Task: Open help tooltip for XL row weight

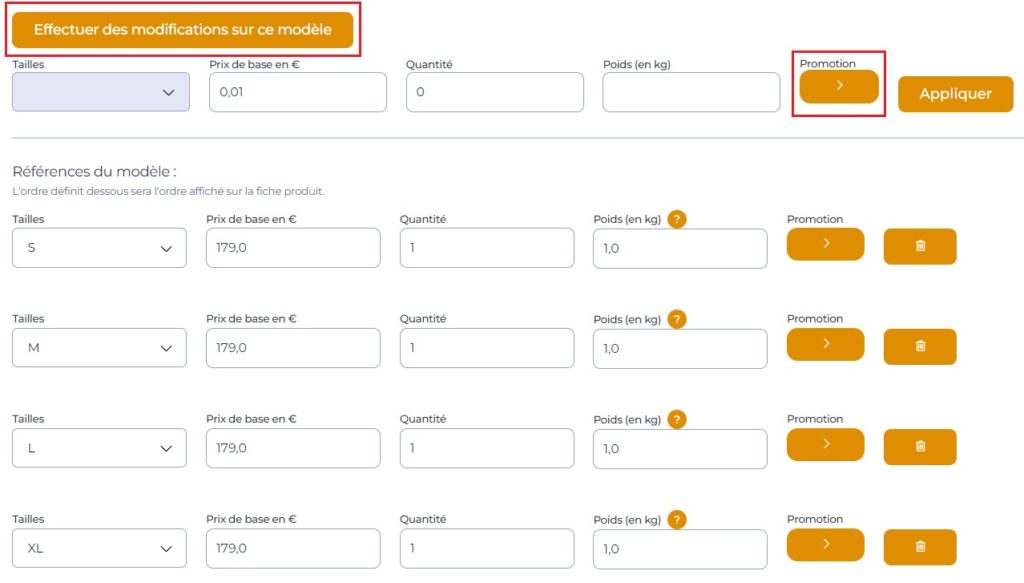Action: (677, 520)
